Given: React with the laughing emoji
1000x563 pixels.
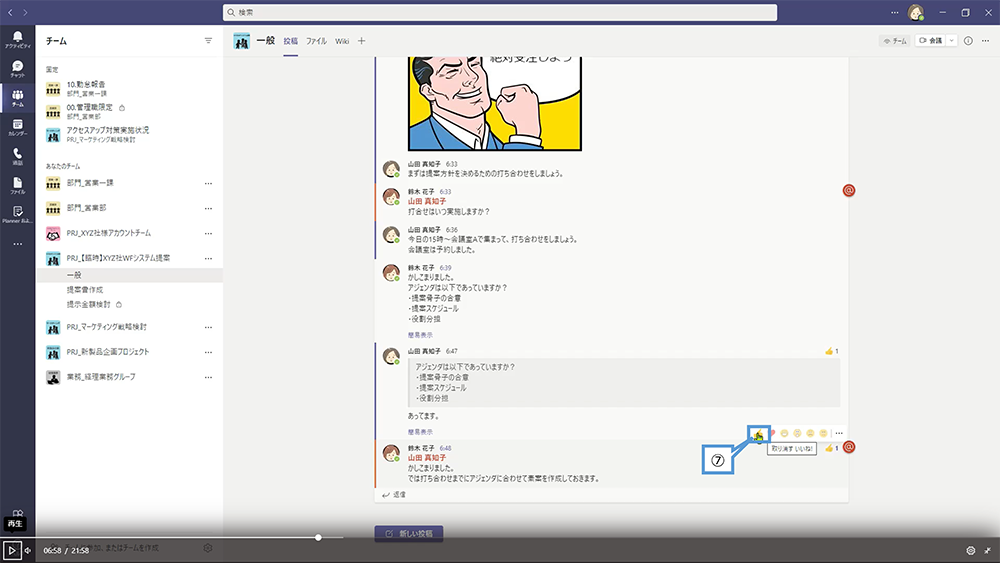Looking at the screenshot, I should tap(784, 433).
